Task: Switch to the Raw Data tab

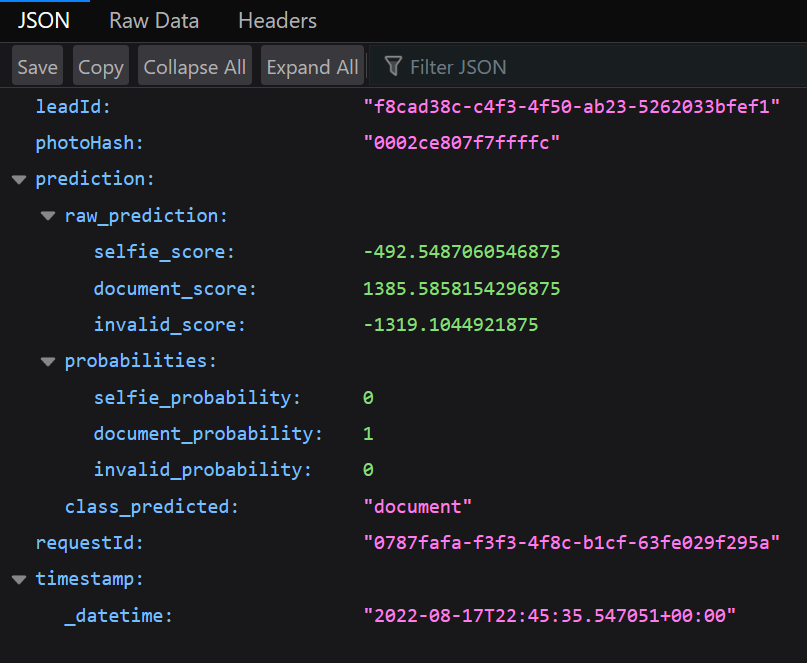Action: 154,20
